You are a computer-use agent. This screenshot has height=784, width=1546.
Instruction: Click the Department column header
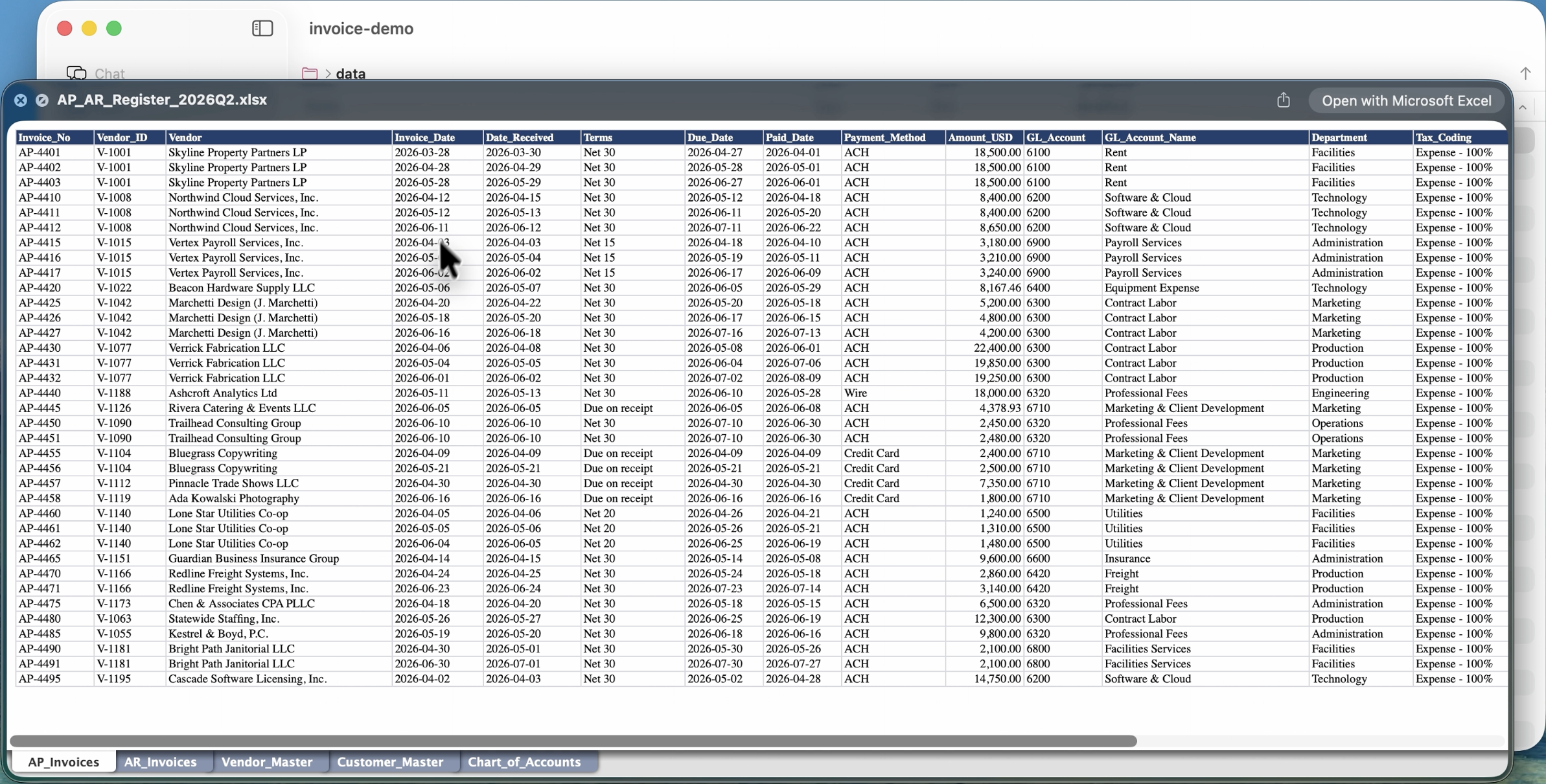(1361, 137)
